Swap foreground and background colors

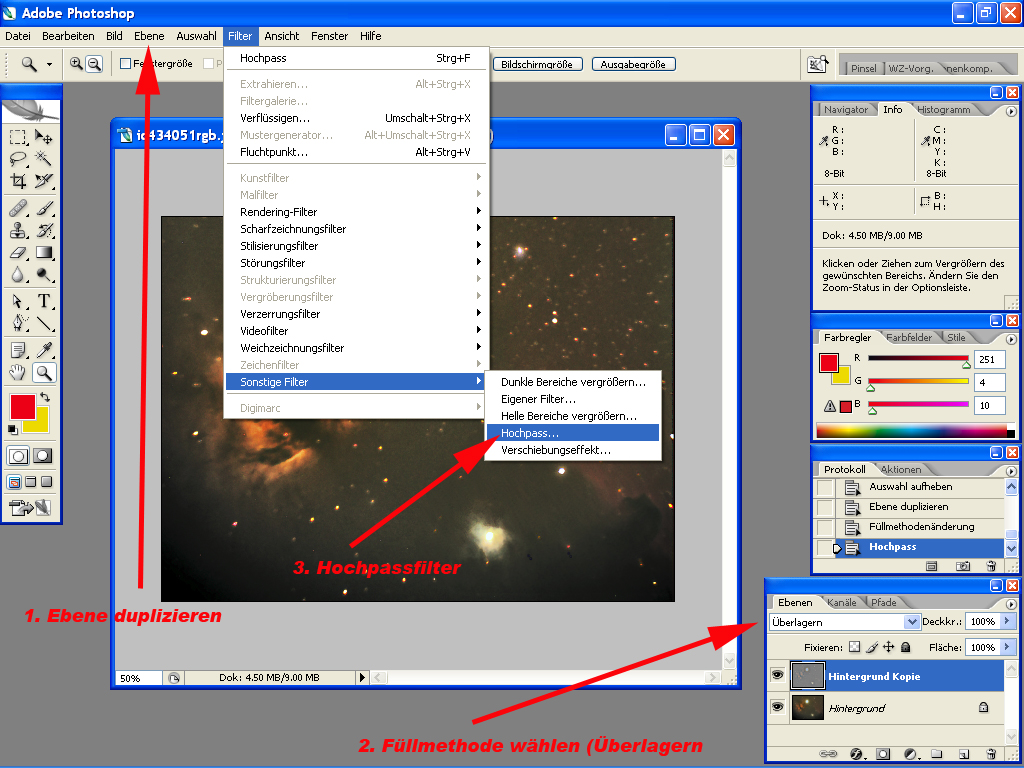pyautogui.click(x=44, y=396)
